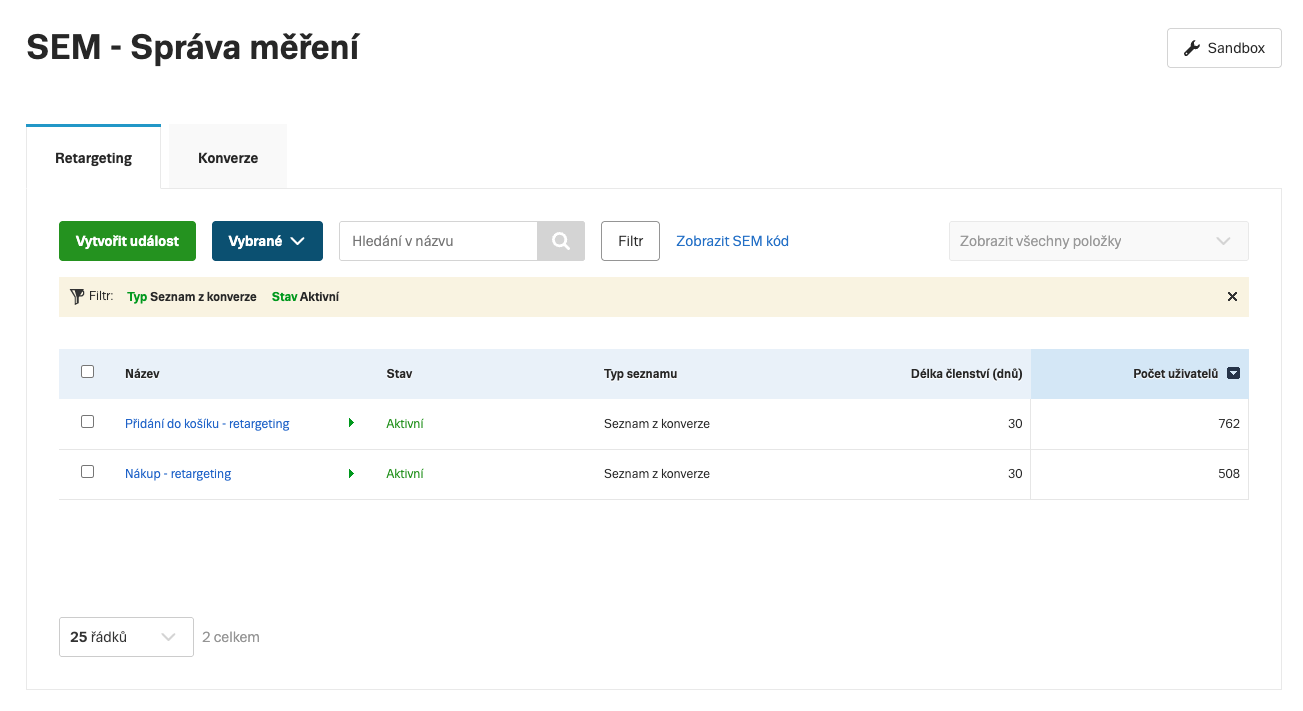Toggle the select-all checkbox in table header
The image size is (1303, 711).
point(88,372)
